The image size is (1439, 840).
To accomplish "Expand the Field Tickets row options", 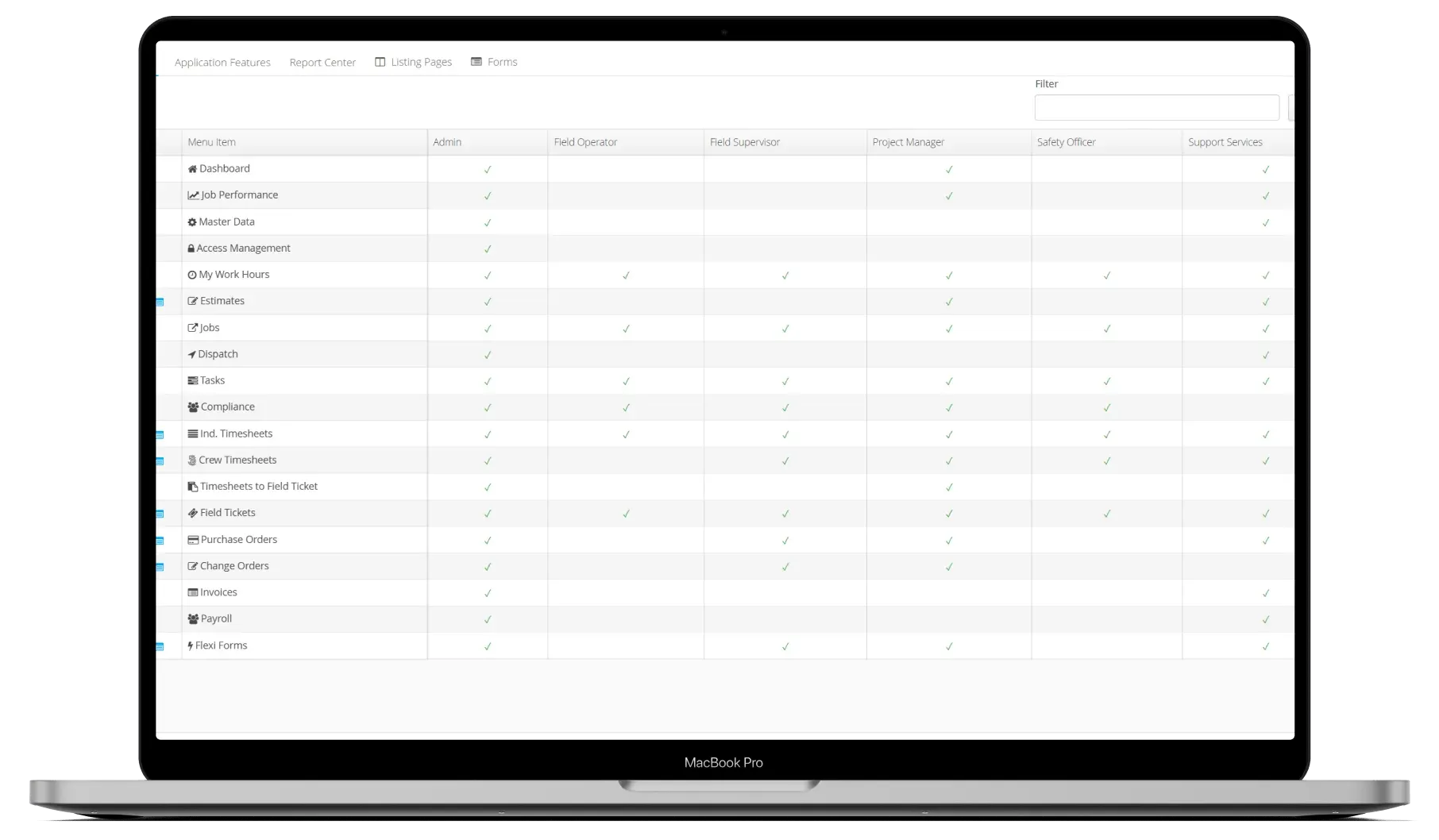I will [161, 514].
